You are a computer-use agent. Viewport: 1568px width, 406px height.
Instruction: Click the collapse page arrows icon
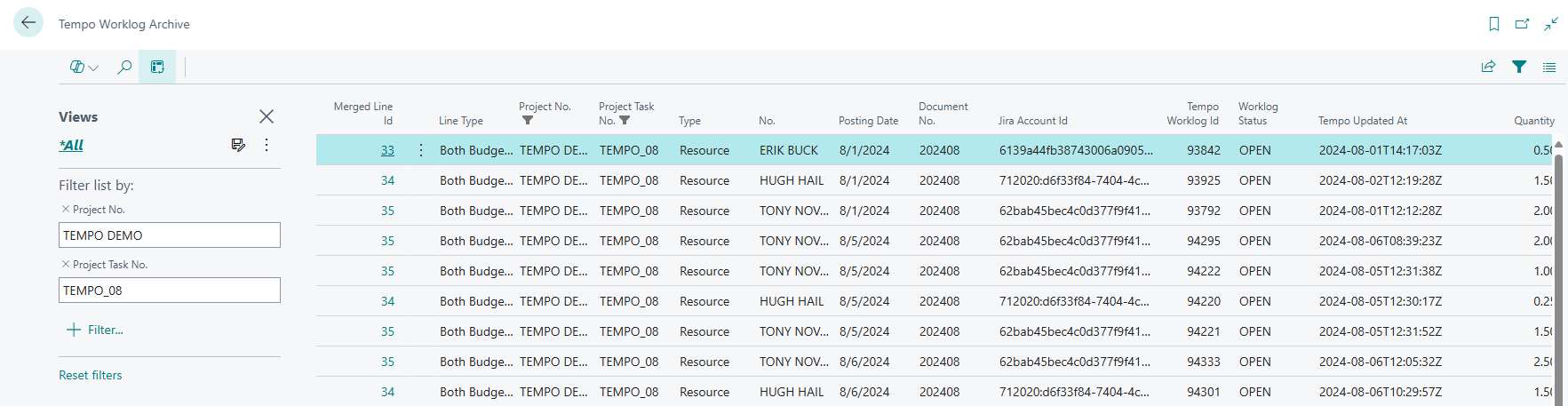click(1550, 24)
